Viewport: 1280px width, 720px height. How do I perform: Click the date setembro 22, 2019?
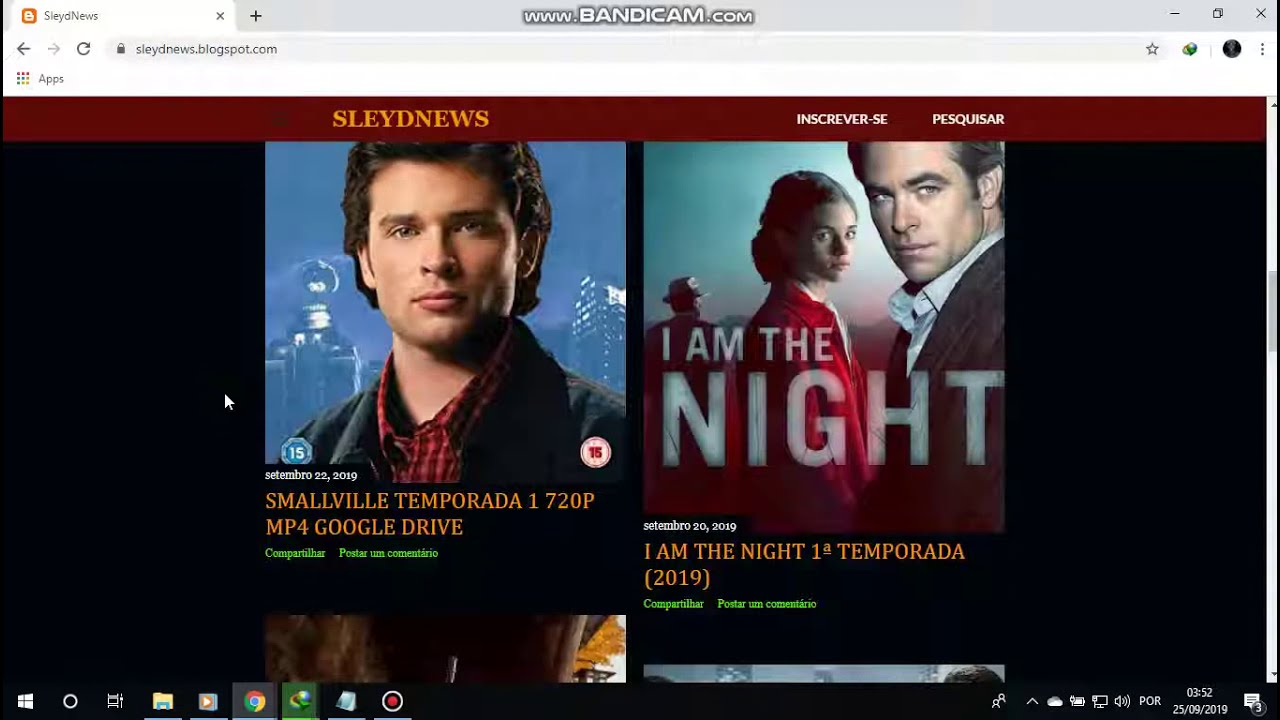[x=311, y=475]
